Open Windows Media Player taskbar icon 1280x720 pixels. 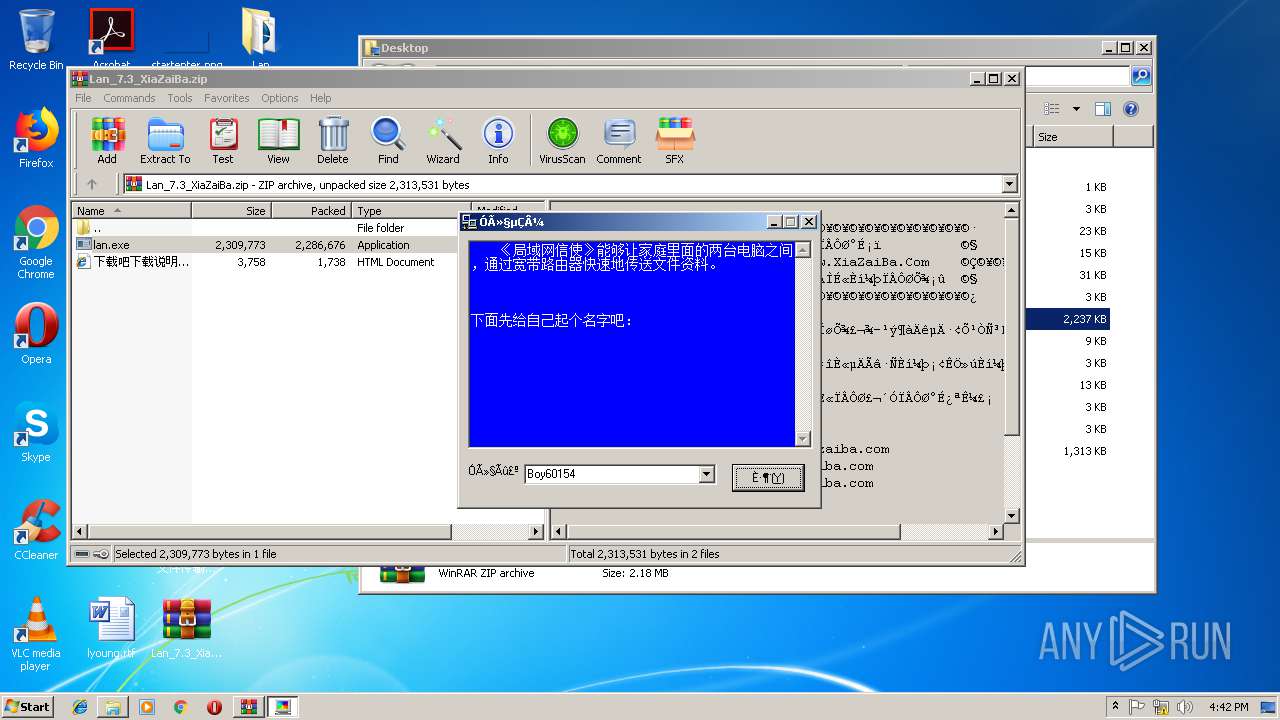tap(147, 707)
